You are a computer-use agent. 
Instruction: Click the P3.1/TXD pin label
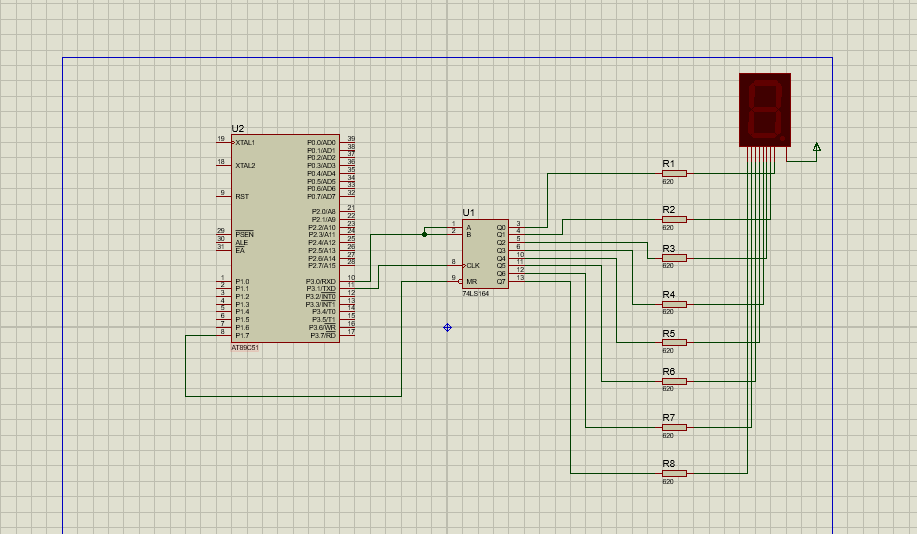click(321, 289)
